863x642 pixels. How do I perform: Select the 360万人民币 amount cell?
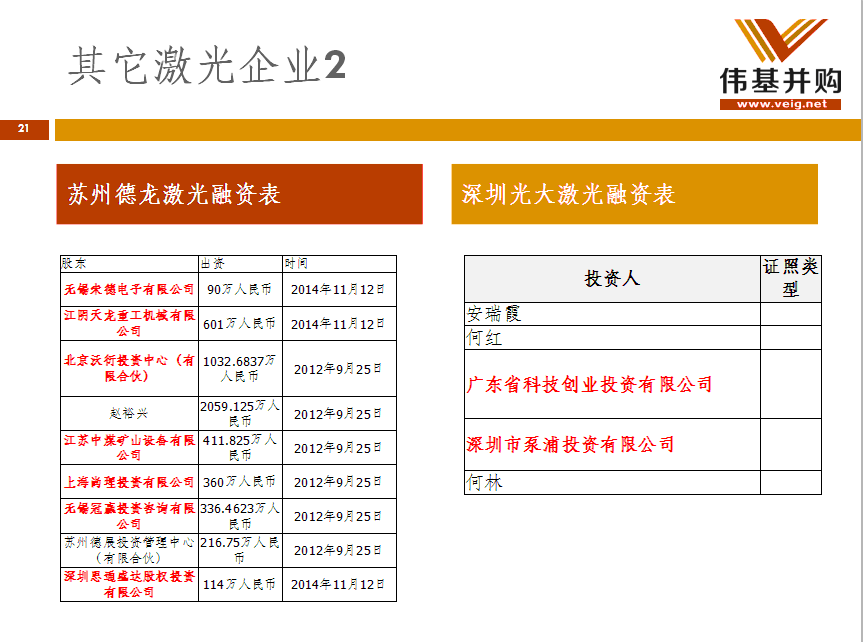click(240, 482)
